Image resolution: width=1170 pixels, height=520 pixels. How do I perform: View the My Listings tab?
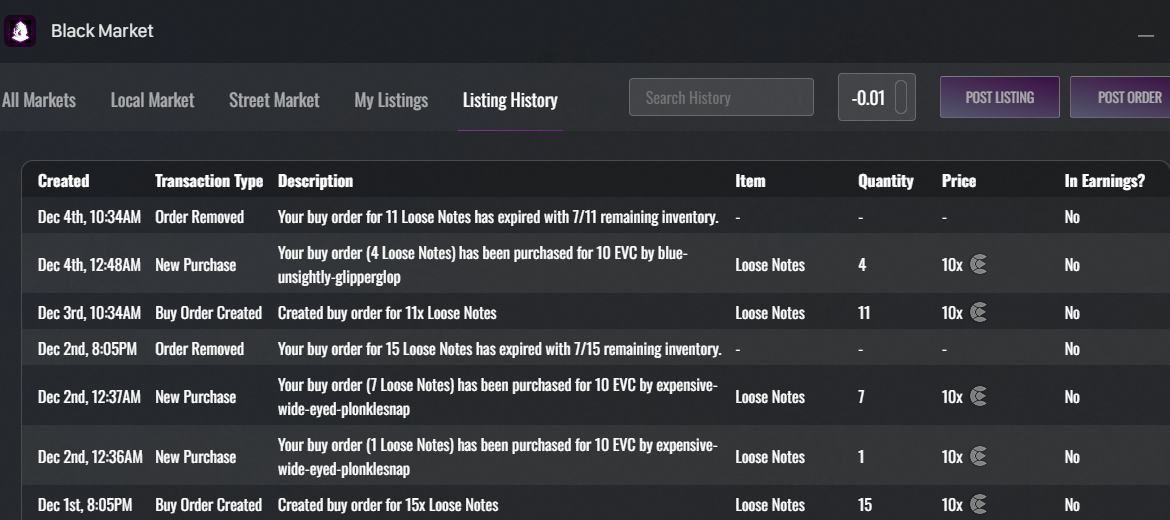391,100
